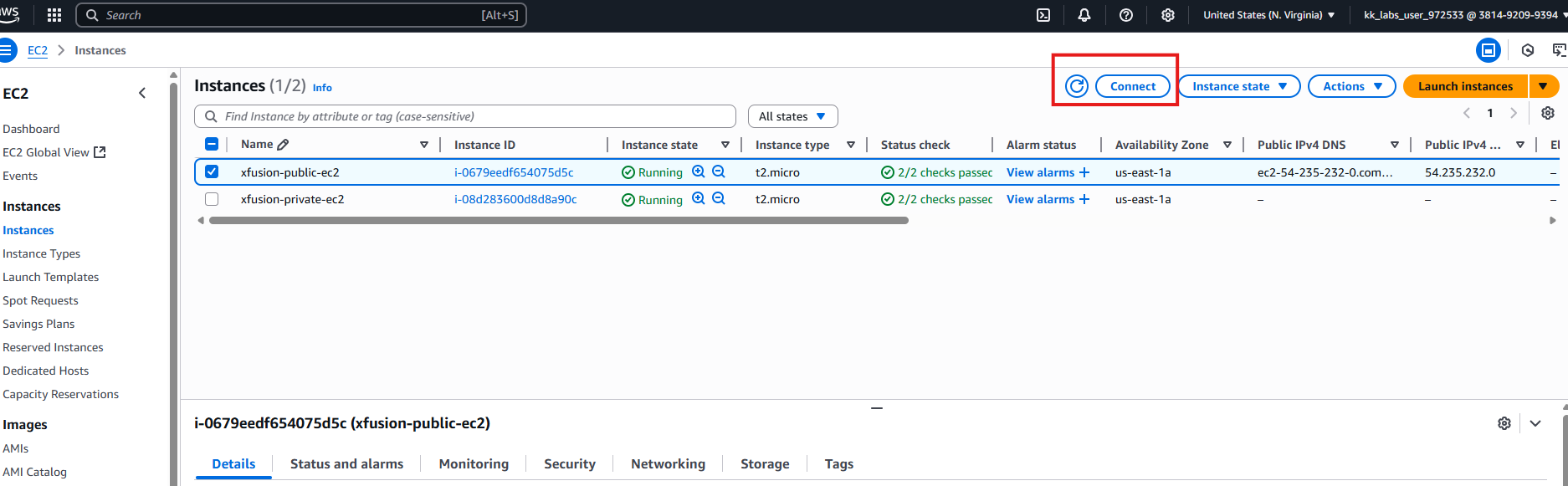Collapse the instance details panel chevron
Screen dimensions: 1568x486
(x=1535, y=423)
